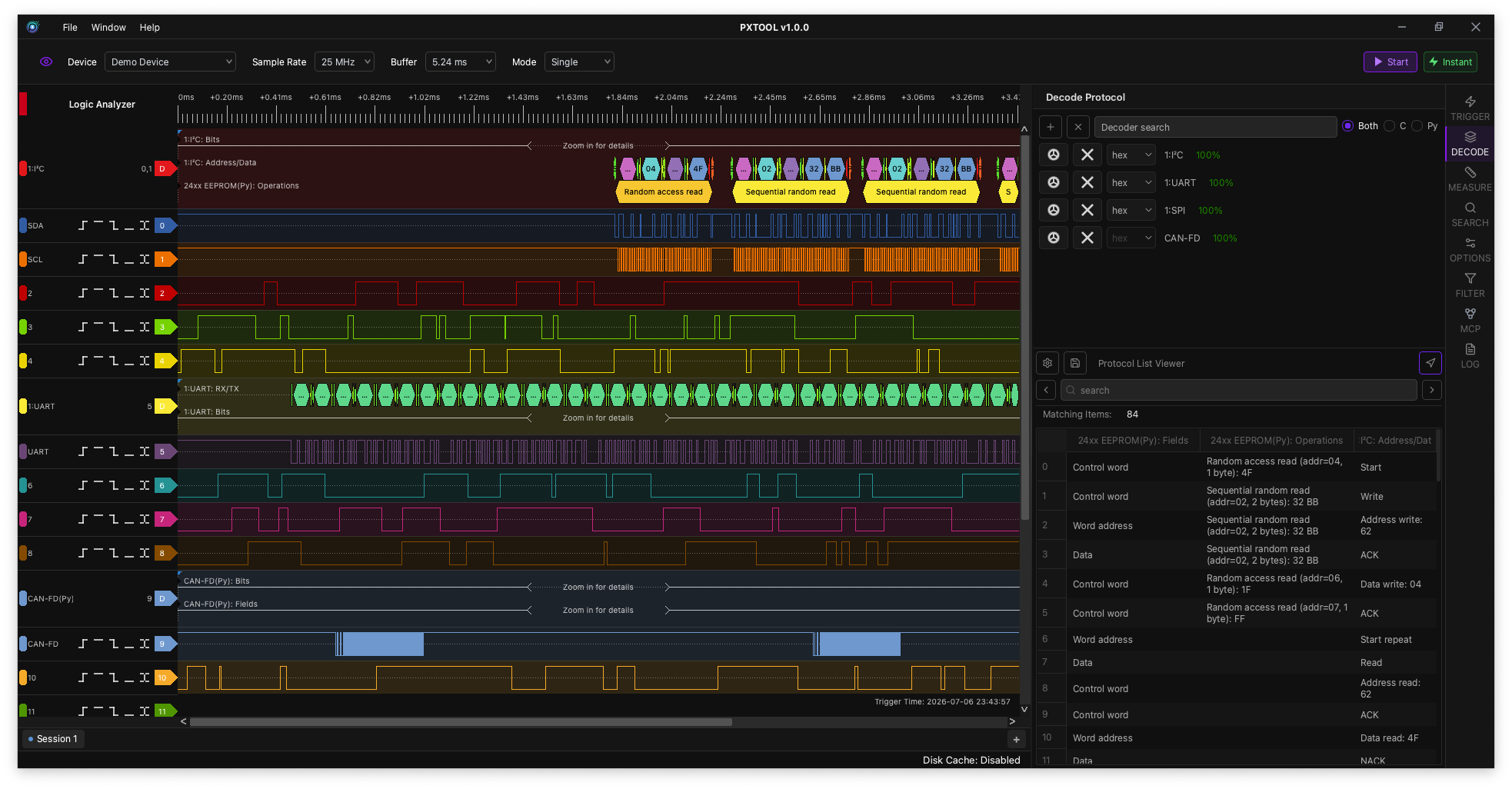The width and height of the screenshot is (1512, 789).
Task: Sort by 24xx EEPROM(Py): Operations column header
Action: click(x=1277, y=440)
